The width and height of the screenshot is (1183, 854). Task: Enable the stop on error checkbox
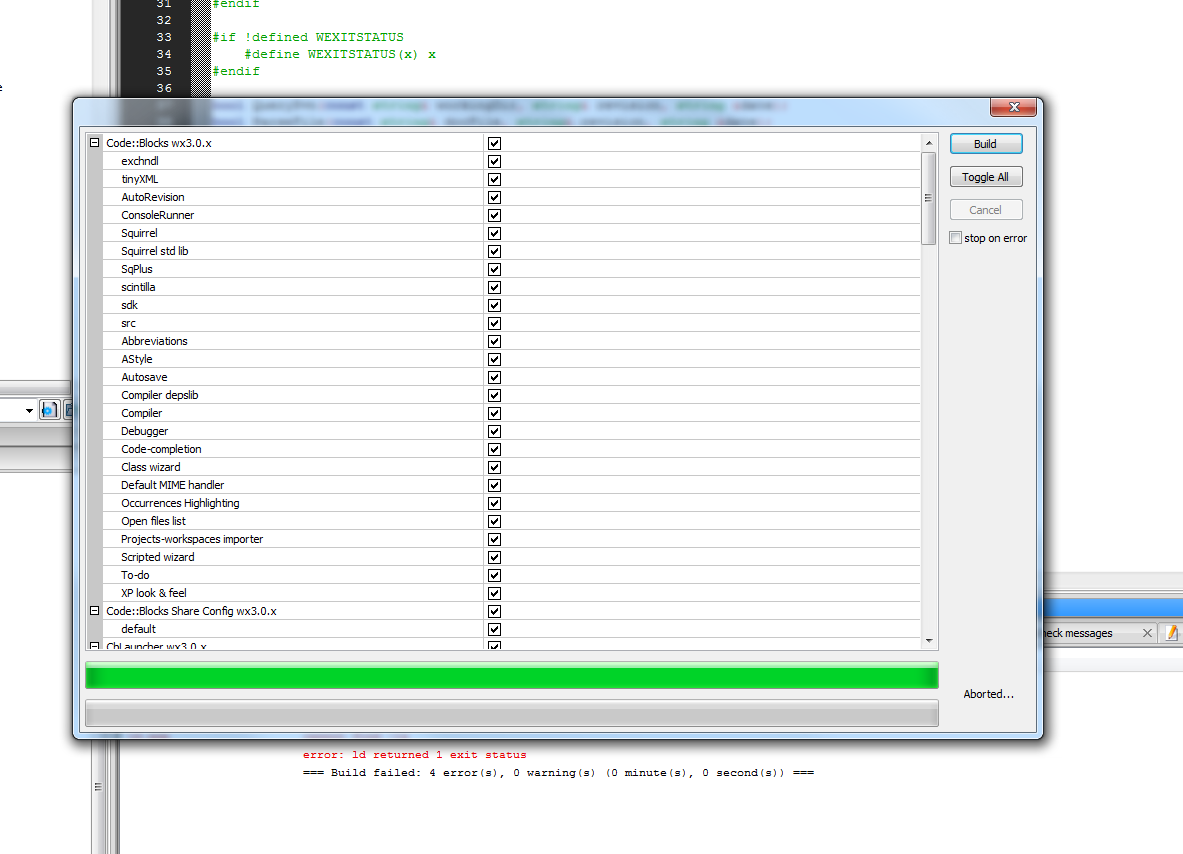point(956,238)
